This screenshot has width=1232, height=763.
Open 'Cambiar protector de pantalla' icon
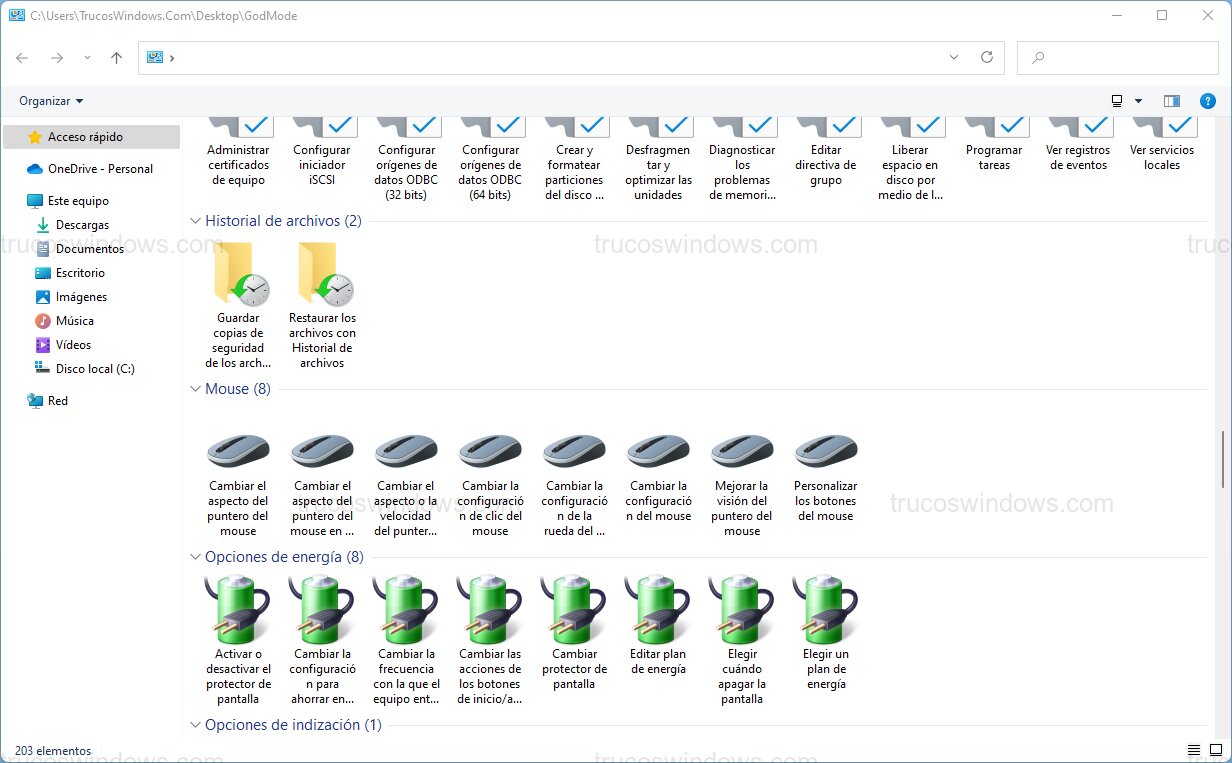[x=573, y=610]
